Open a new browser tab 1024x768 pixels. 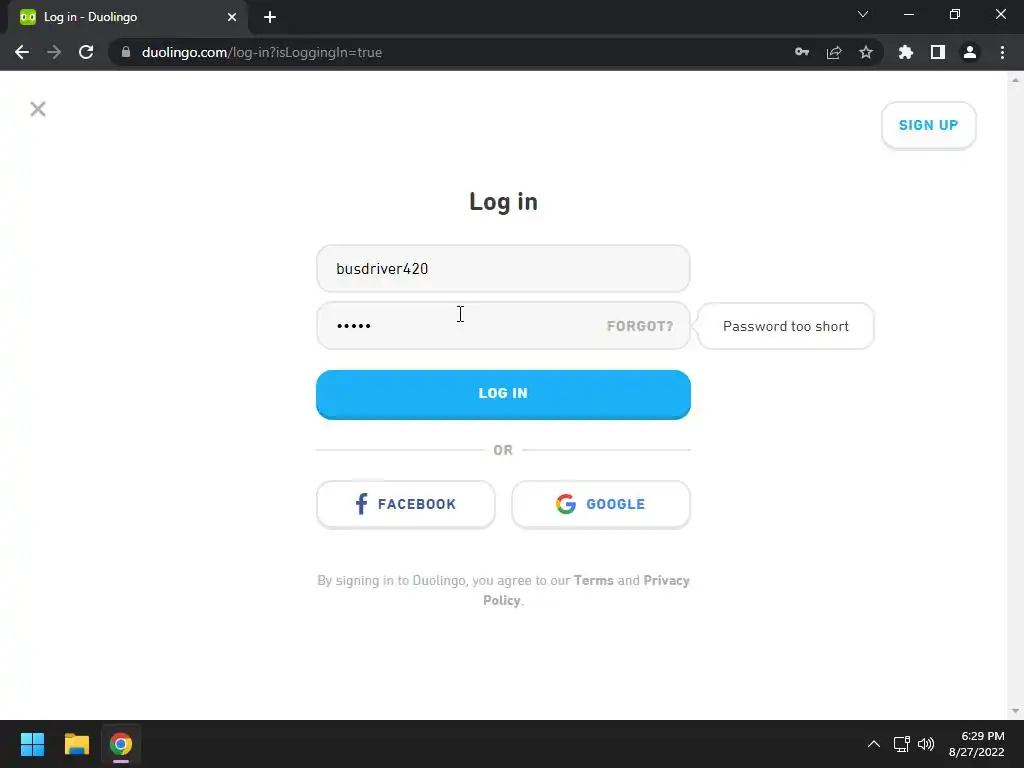270,17
